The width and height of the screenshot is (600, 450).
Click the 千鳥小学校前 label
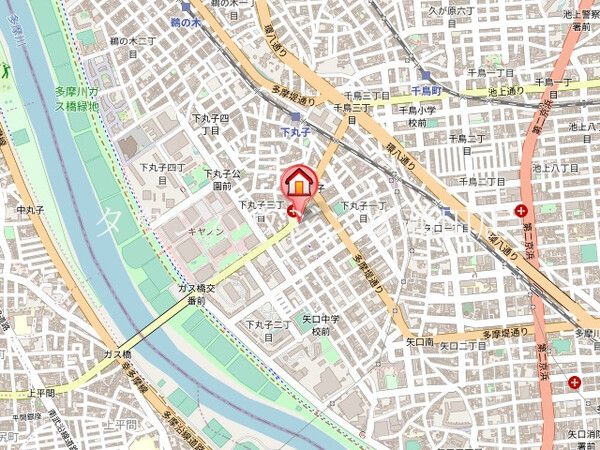pos(417,117)
